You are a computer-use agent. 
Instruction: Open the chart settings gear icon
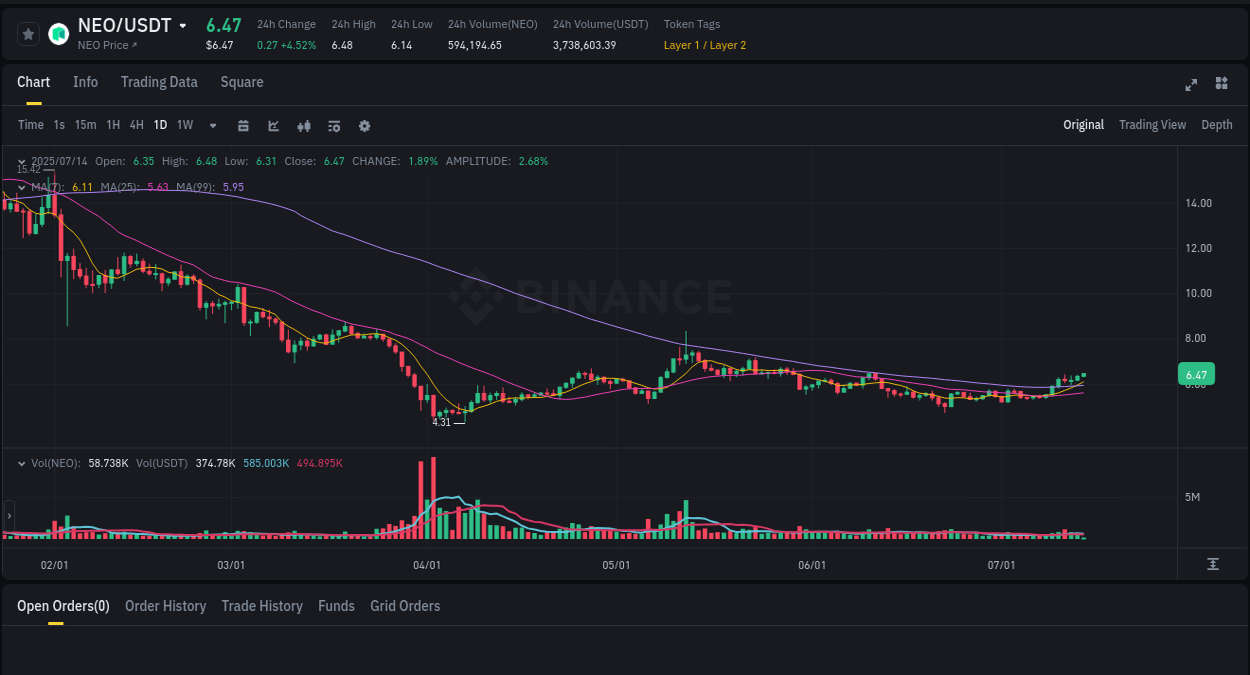click(x=364, y=125)
